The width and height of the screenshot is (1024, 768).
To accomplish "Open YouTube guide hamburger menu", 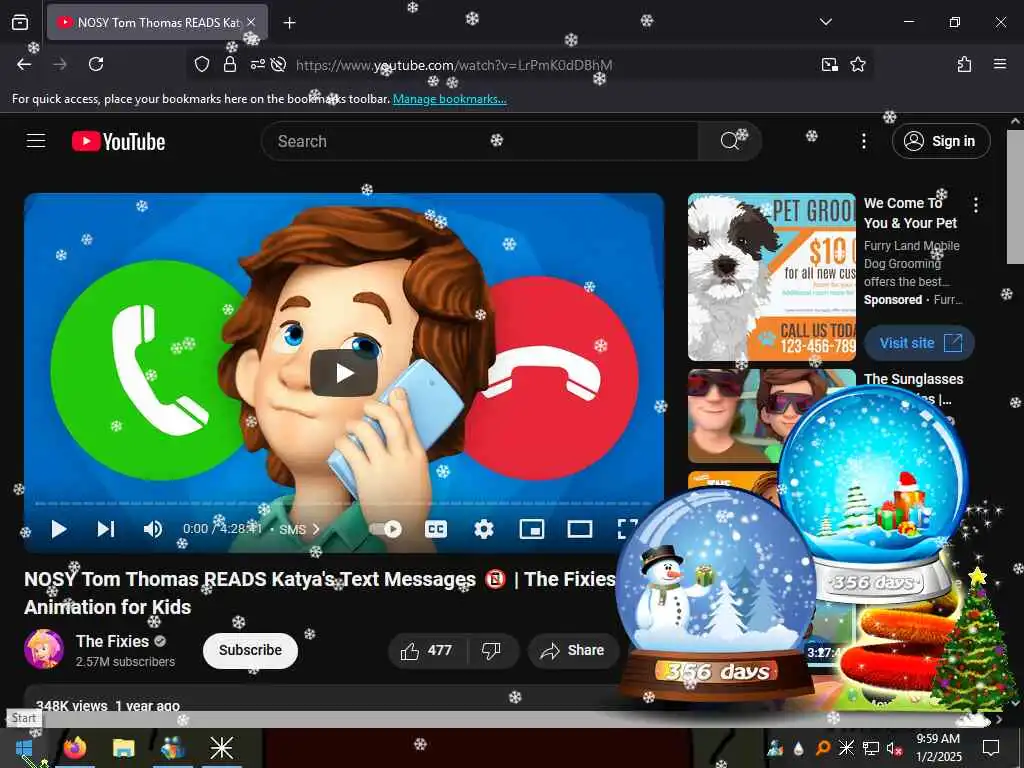I will point(36,140).
